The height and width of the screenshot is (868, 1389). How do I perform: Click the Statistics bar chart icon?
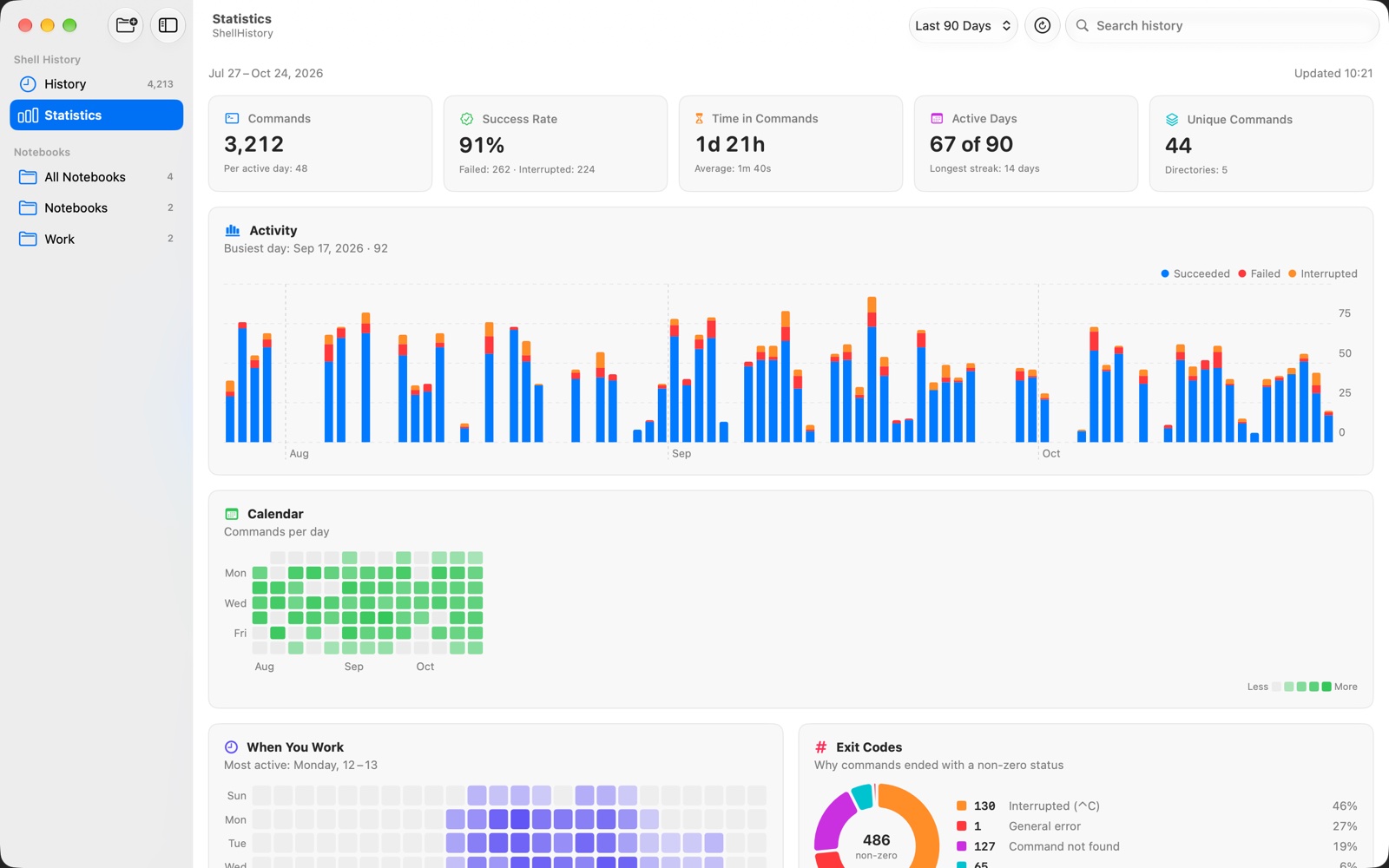coord(28,115)
